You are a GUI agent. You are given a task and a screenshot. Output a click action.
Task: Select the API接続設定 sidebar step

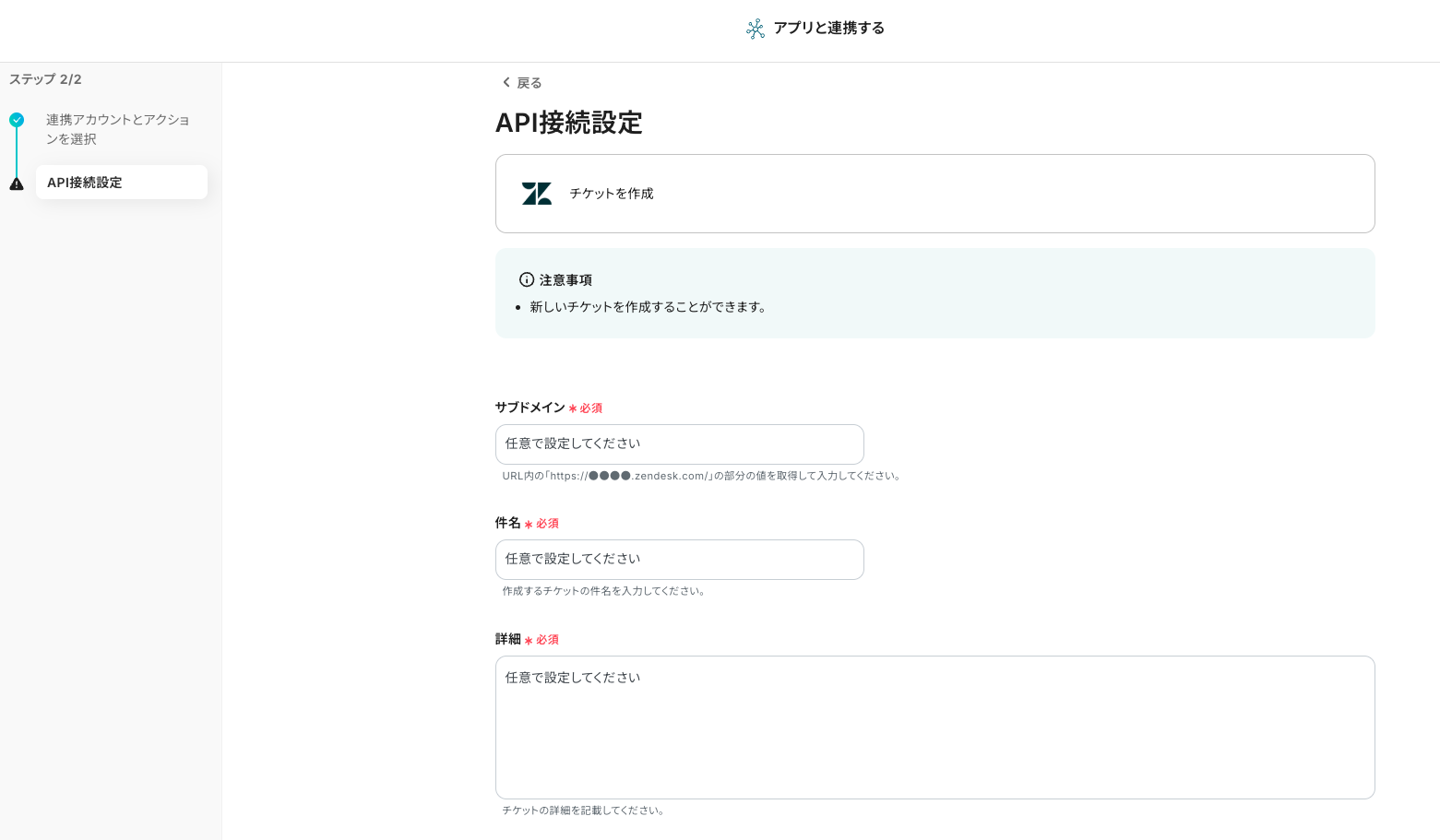(121, 183)
